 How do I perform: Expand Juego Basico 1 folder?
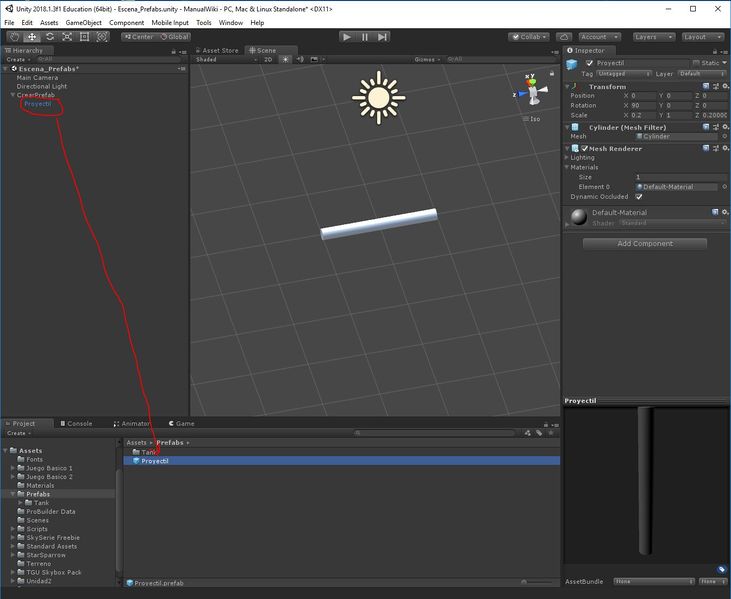click(x=13, y=468)
